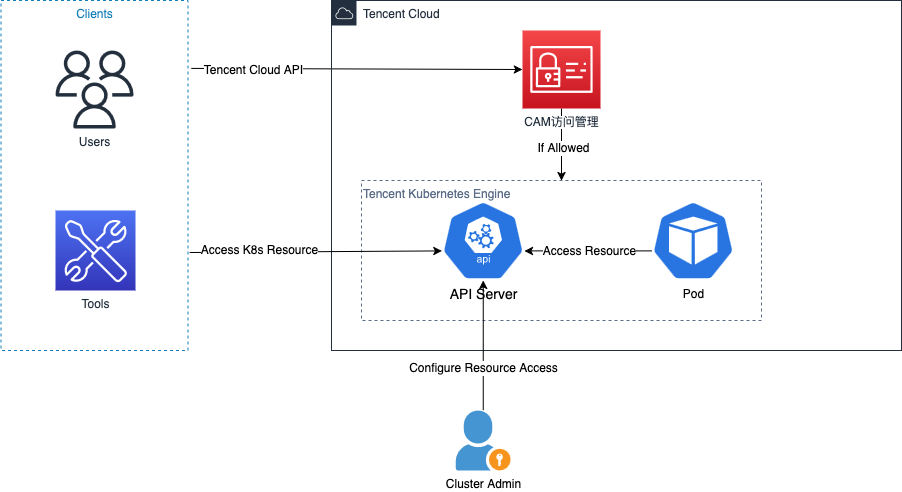Viewport: 902px width, 492px height.
Task: Select the Tencent Cloud API label
Action: (253, 71)
